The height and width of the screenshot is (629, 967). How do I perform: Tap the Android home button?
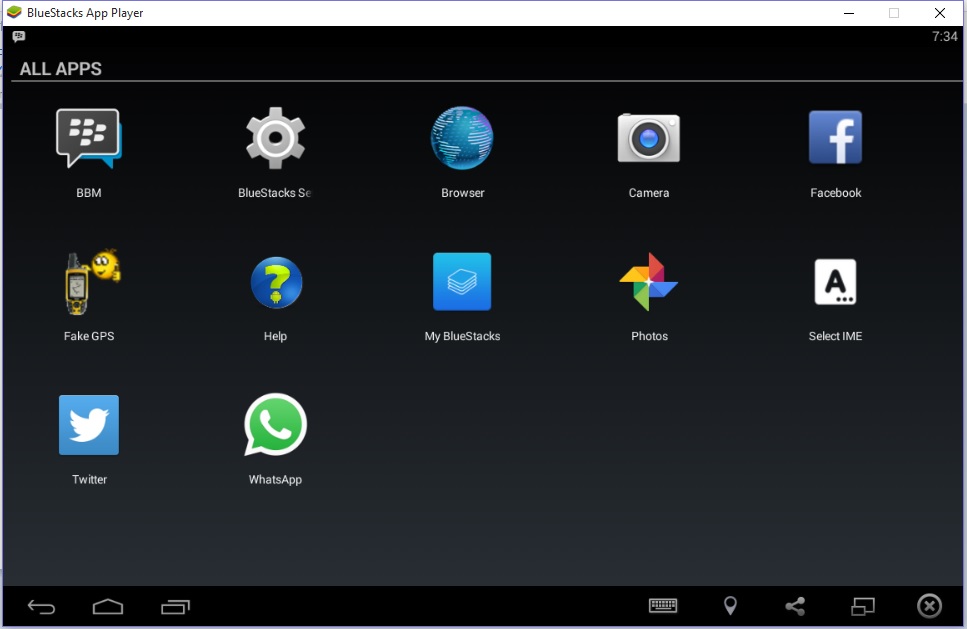(x=108, y=607)
